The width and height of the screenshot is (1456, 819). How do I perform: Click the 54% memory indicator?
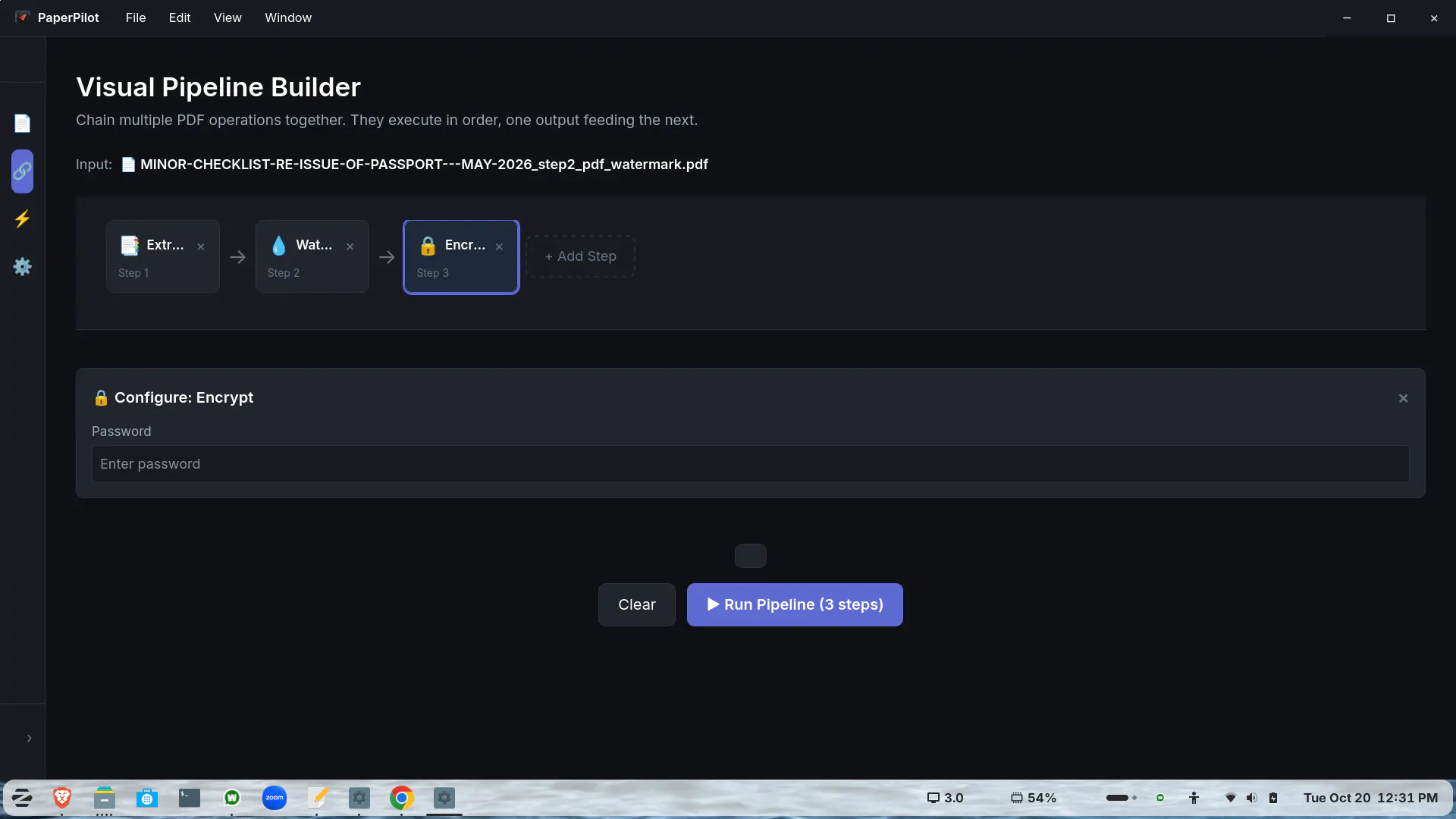(x=1034, y=798)
